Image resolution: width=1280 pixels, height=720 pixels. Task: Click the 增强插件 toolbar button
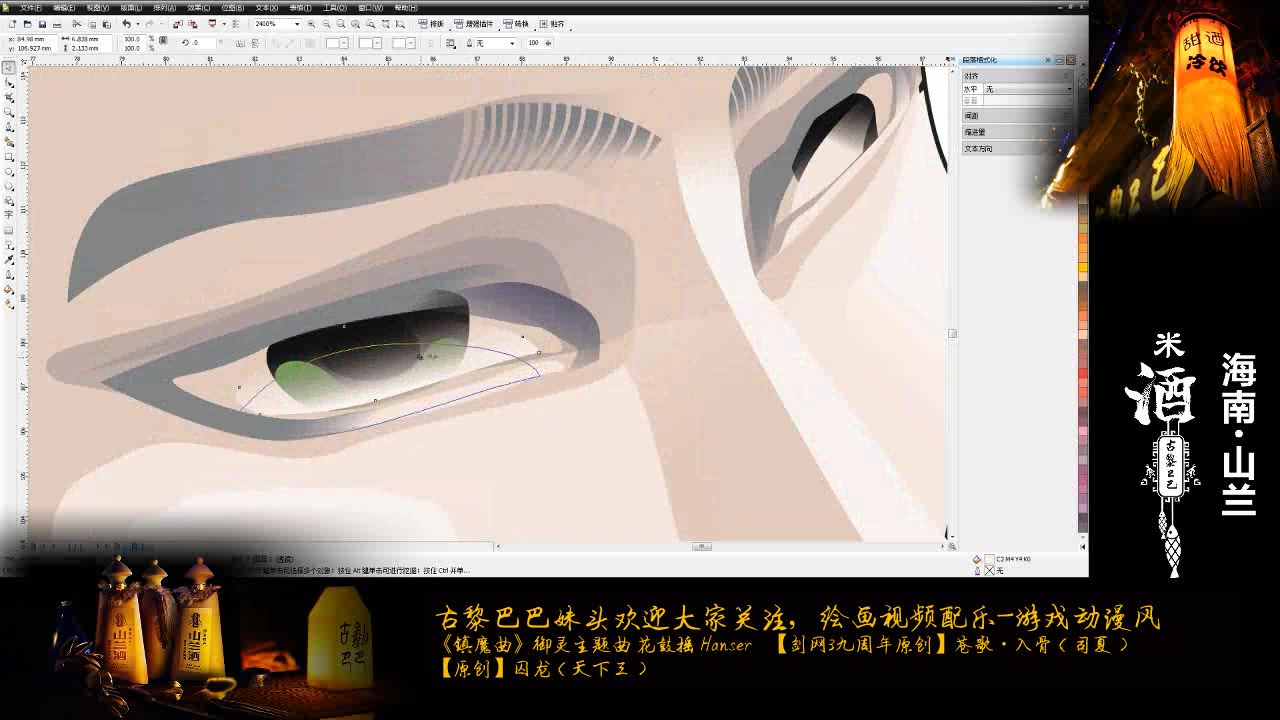point(474,24)
